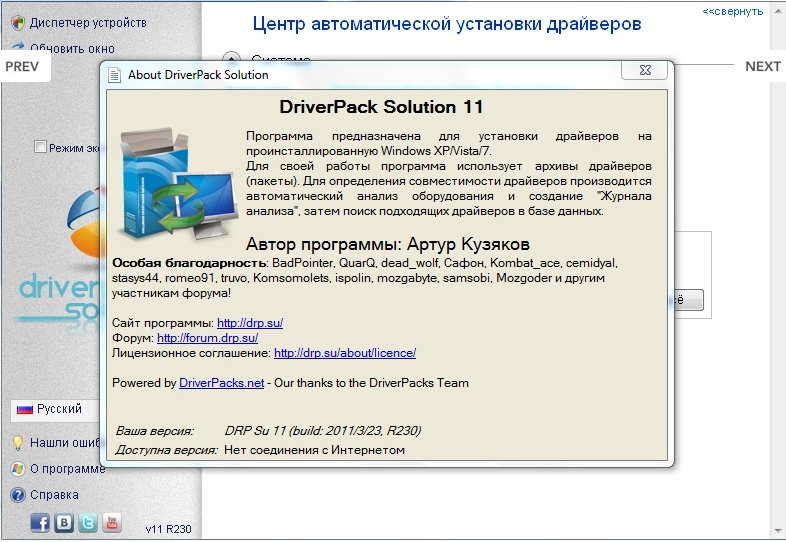This screenshot has width=786, height=542.
Task: Open Справка sidebar item
Action: click(54, 495)
